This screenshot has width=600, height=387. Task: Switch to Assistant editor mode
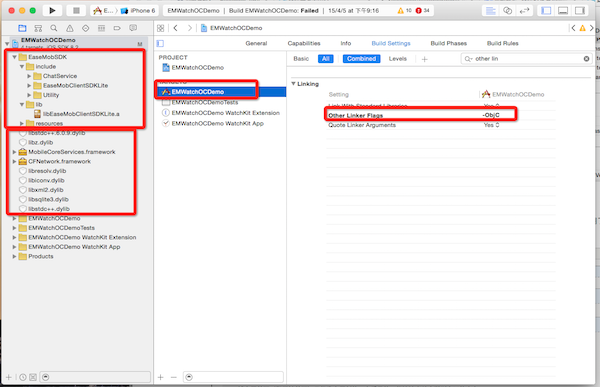tap(507, 11)
